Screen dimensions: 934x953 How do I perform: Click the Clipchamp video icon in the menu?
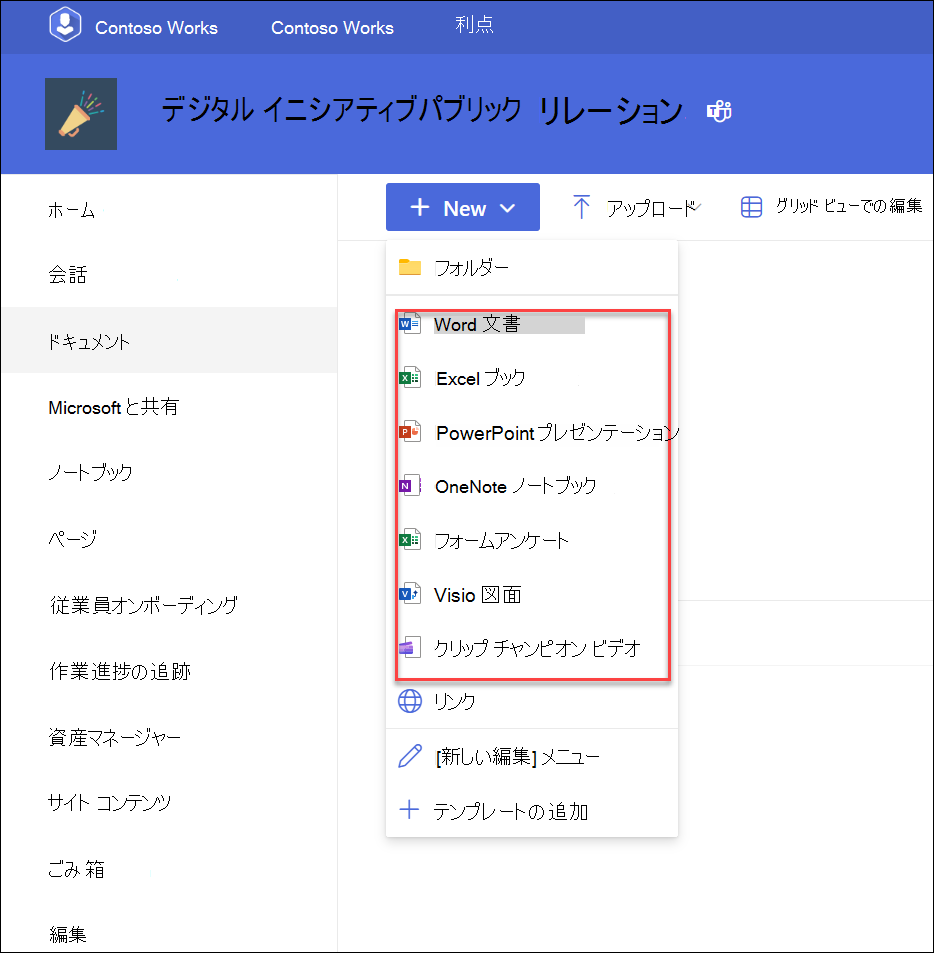410,648
